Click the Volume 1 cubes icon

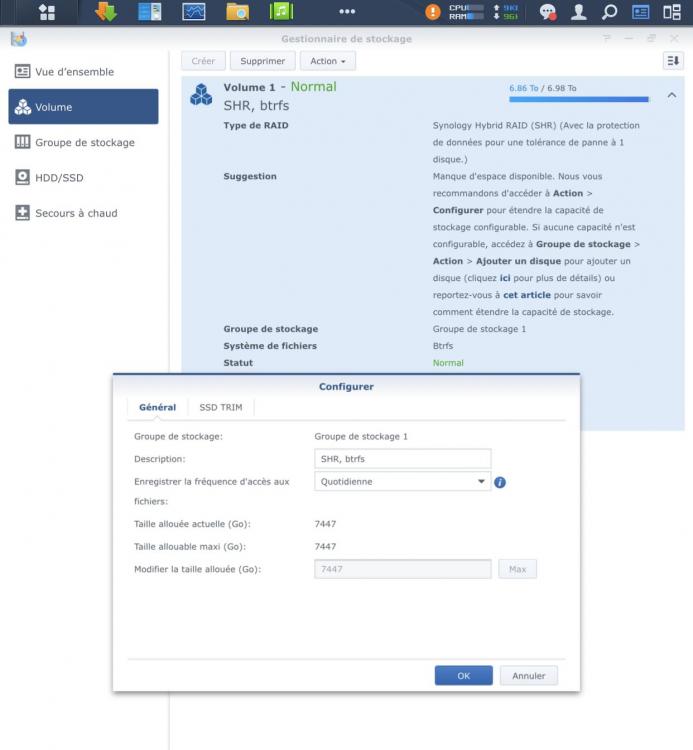201,94
